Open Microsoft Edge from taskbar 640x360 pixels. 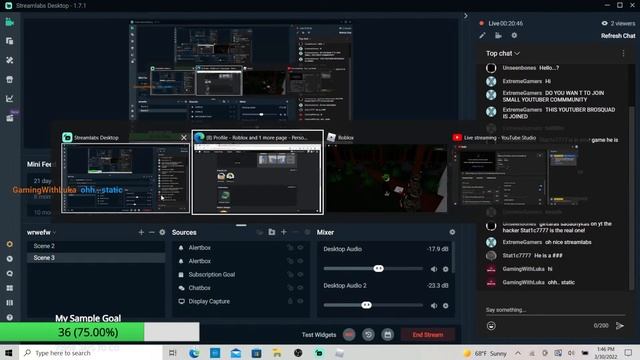(x=194, y=353)
